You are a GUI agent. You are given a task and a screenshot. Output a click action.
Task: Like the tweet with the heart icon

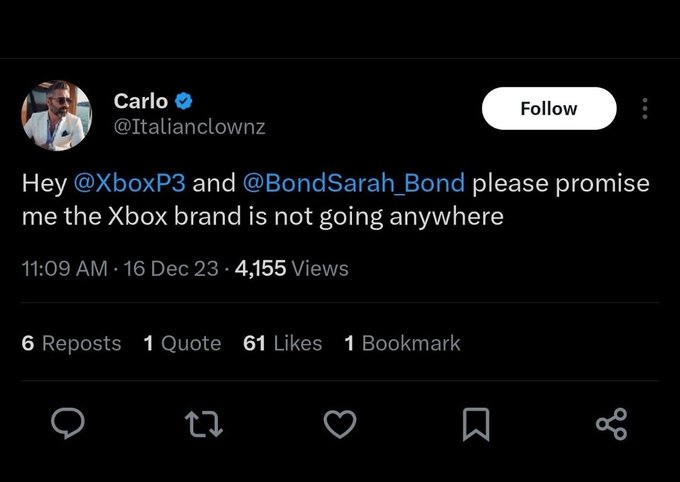340,424
